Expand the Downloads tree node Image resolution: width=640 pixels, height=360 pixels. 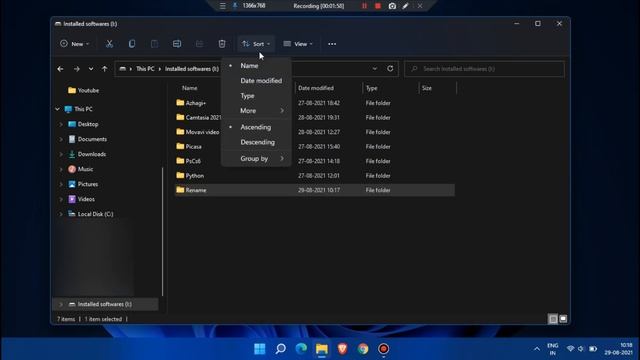point(61,154)
